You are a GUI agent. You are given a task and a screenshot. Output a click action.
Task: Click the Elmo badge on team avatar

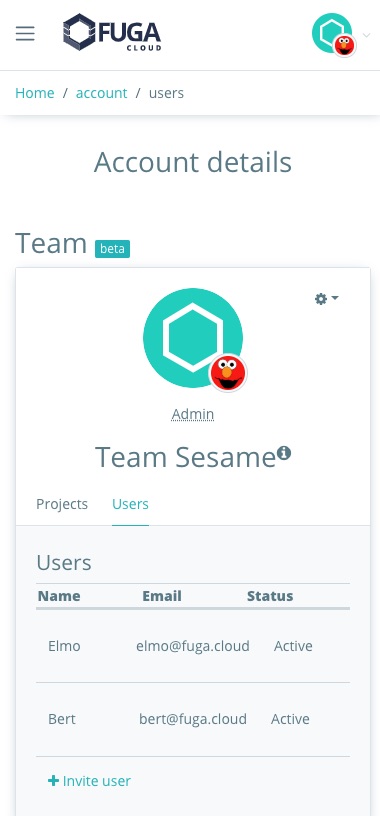227,373
